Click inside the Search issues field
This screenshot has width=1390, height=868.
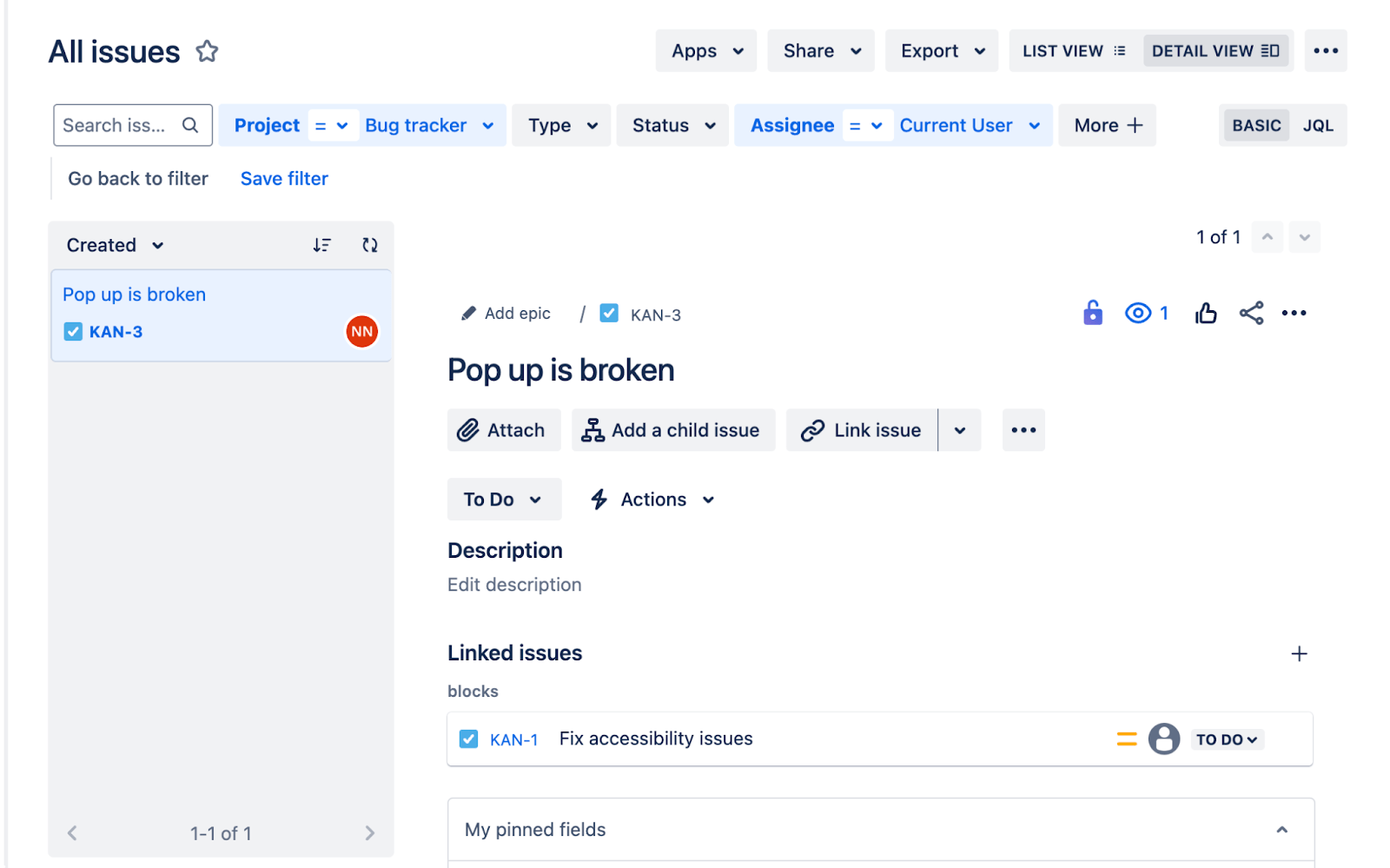(122, 125)
